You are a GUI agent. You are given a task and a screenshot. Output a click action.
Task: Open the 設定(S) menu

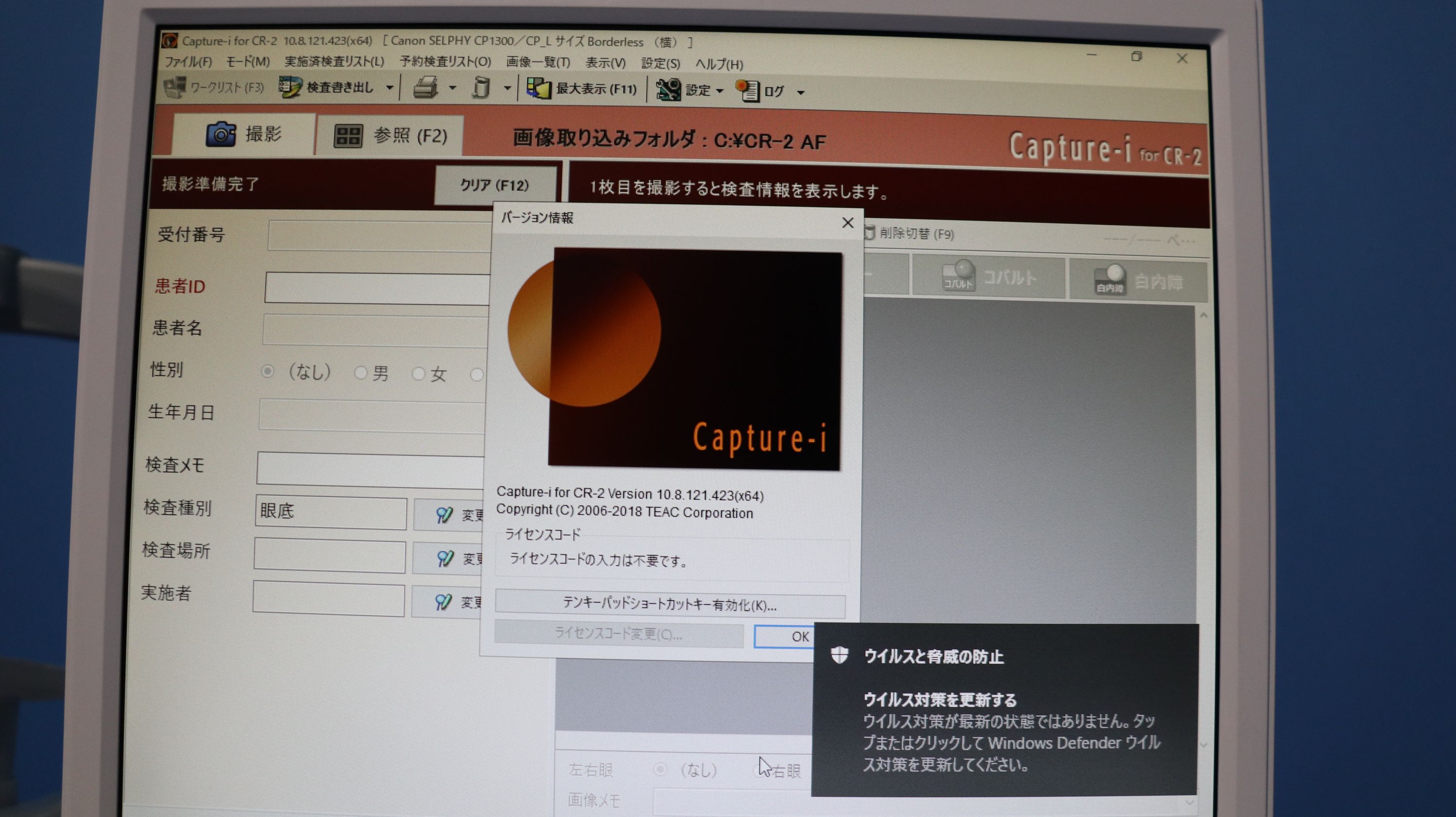[x=661, y=63]
